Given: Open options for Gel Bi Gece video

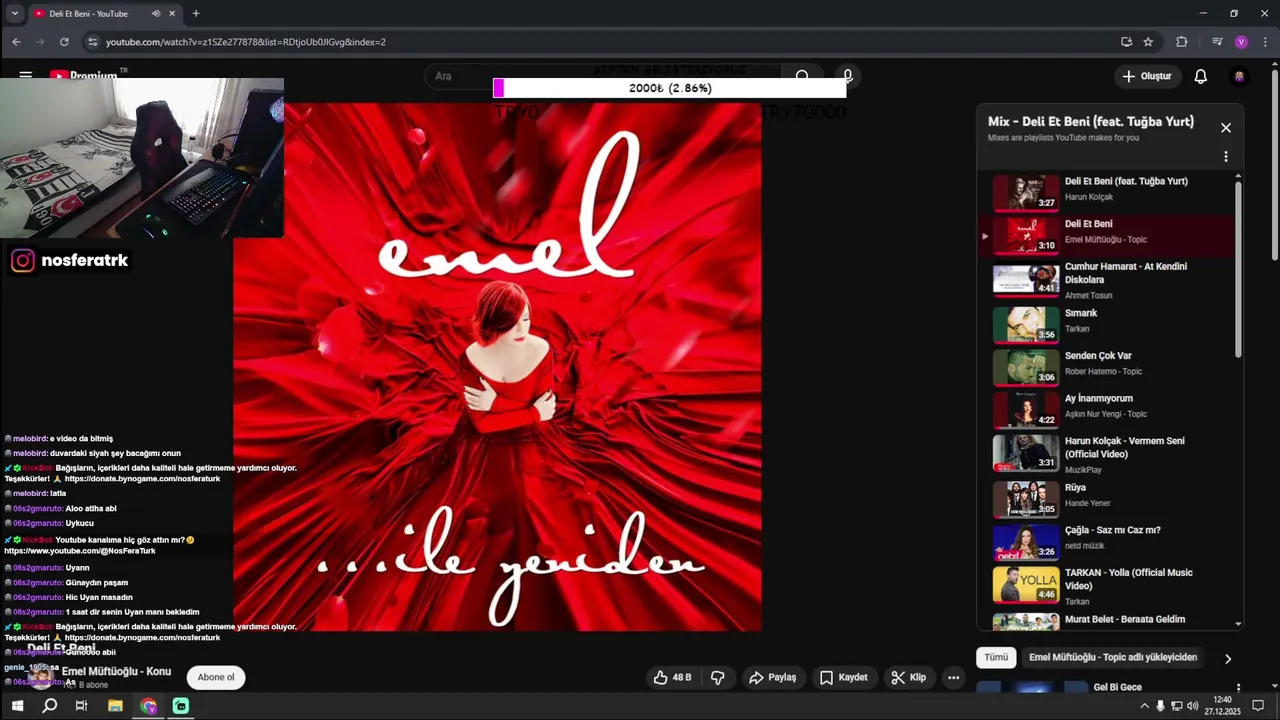Looking at the screenshot, I should point(1238,688).
